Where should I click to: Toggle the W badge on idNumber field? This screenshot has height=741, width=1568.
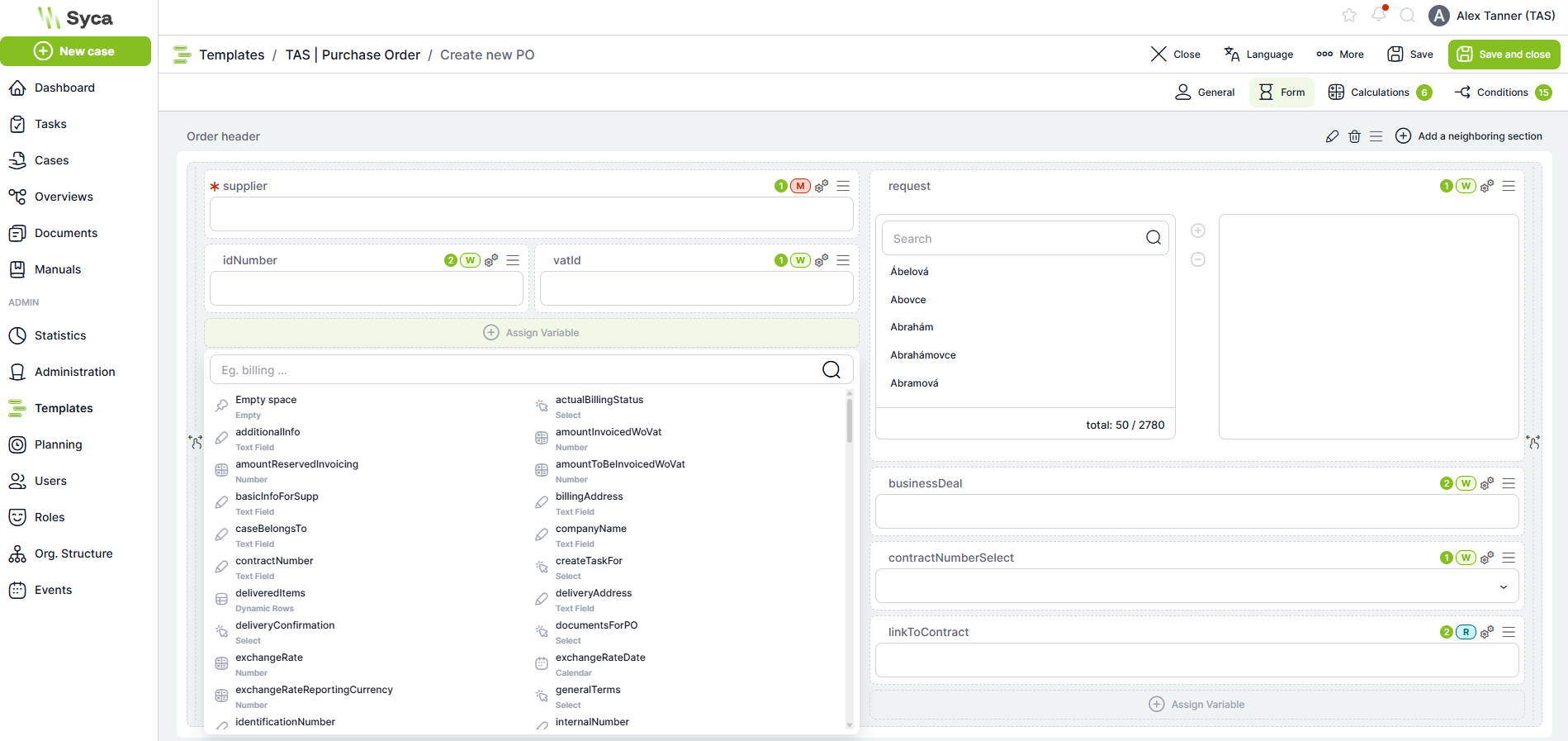(x=470, y=260)
